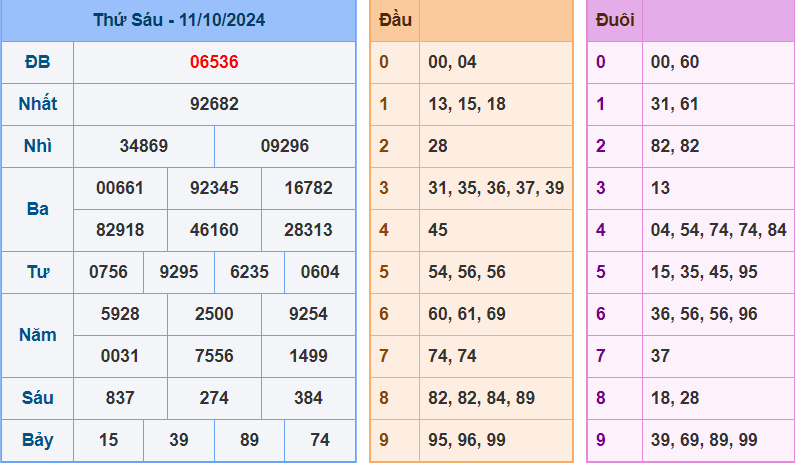The height and width of the screenshot is (463, 795).
Task: Click the Nhì row label
Action: (x=38, y=146)
